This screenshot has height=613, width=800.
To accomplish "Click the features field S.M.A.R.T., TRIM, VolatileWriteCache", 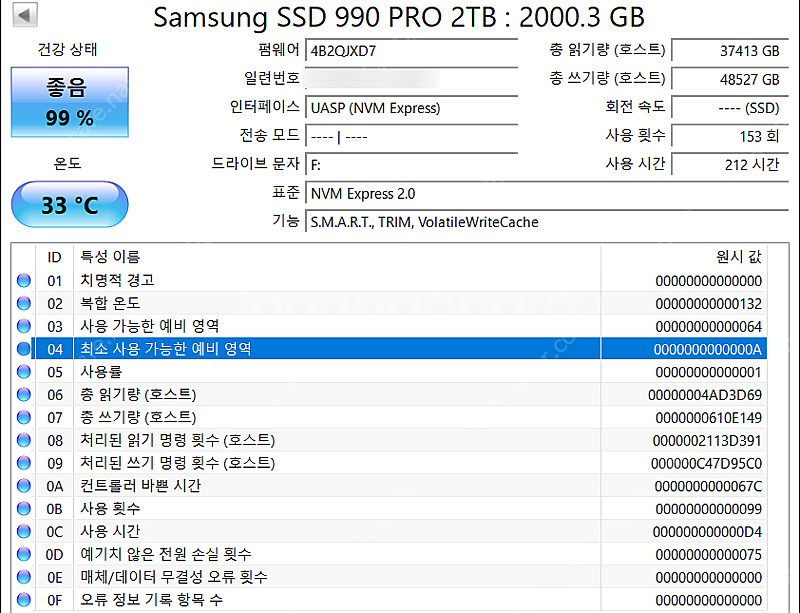I will click(547, 222).
